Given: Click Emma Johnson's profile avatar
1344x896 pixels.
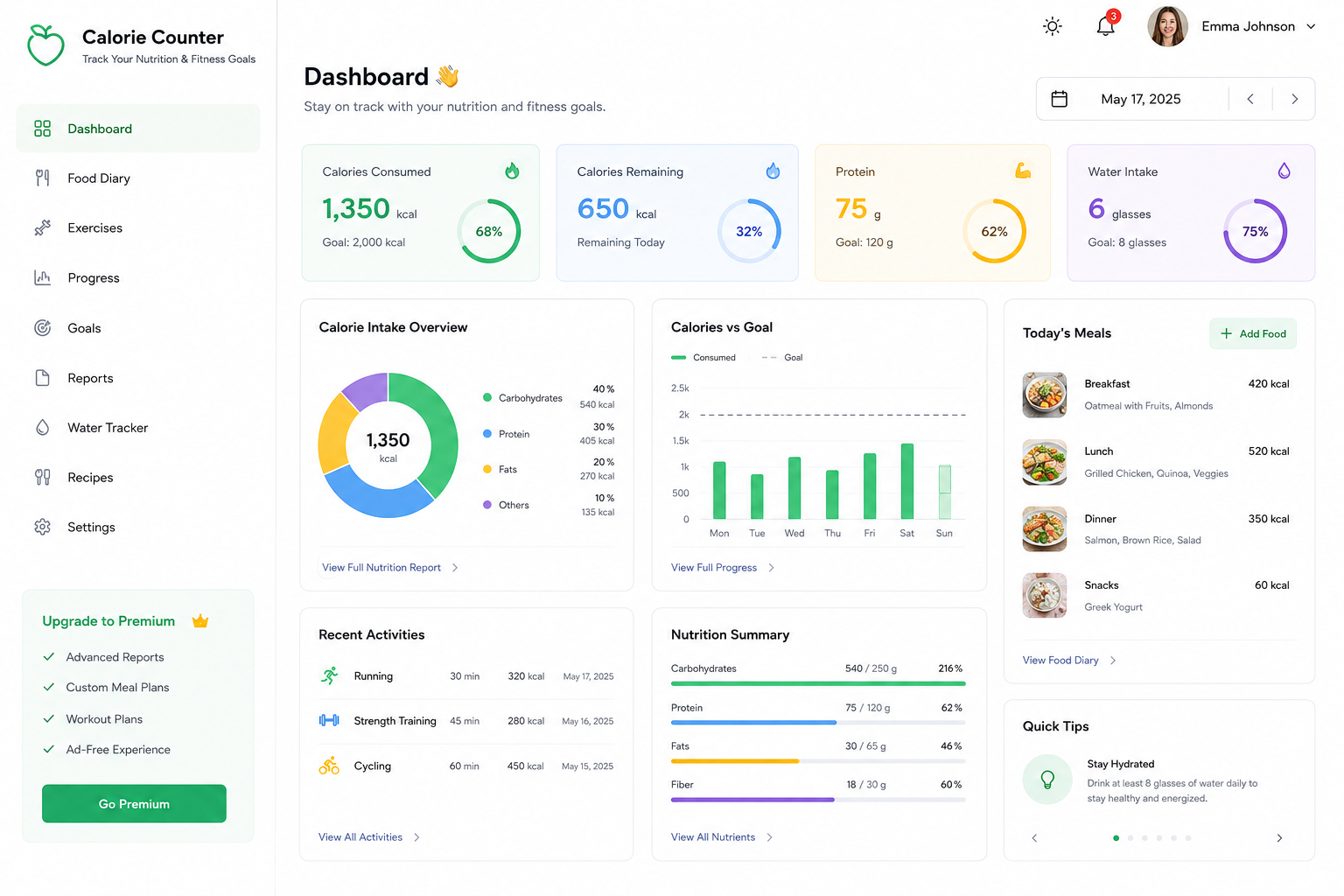Looking at the screenshot, I should pyautogui.click(x=1167, y=26).
